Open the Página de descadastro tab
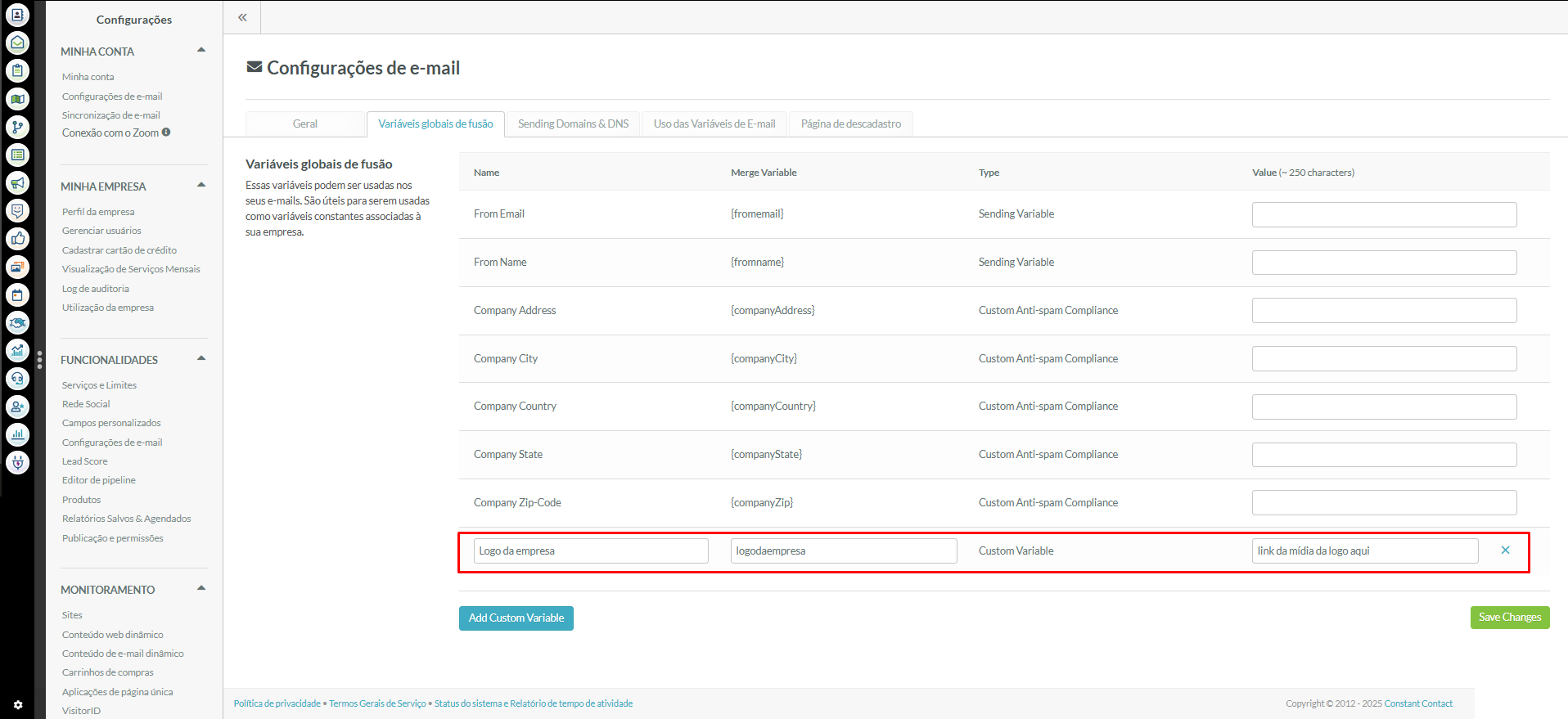The height and width of the screenshot is (719, 1568). click(850, 124)
